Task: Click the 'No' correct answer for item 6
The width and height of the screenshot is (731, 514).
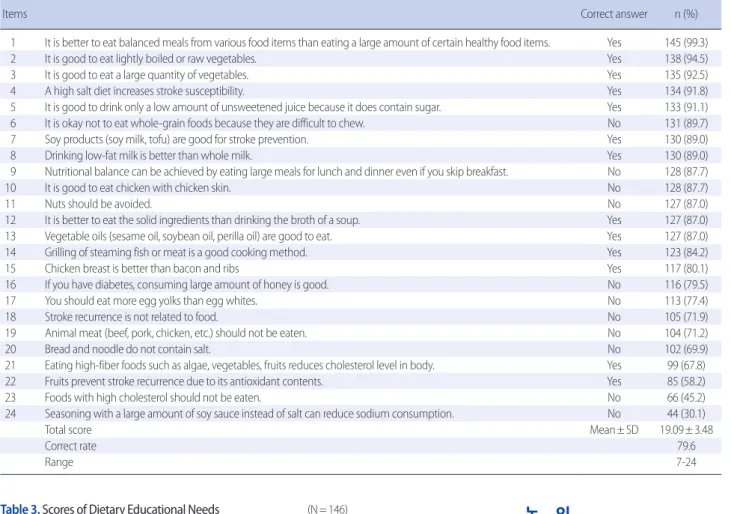Action: coord(614,123)
